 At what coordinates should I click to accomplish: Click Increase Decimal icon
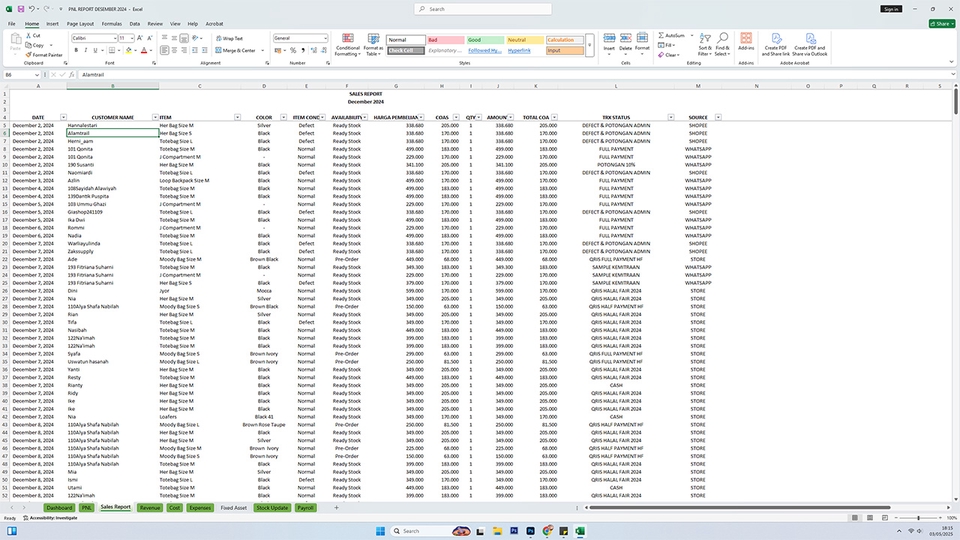point(314,50)
